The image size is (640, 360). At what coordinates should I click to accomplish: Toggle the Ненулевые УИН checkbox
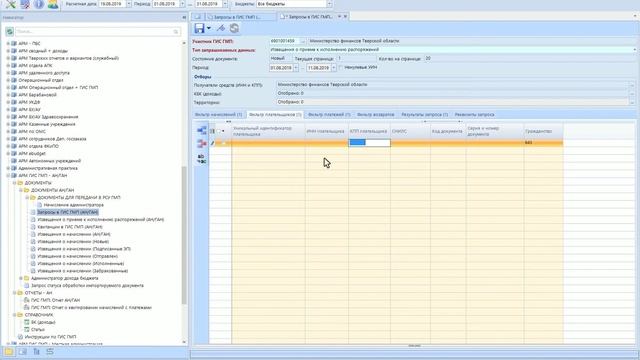[x=341, y=67]
